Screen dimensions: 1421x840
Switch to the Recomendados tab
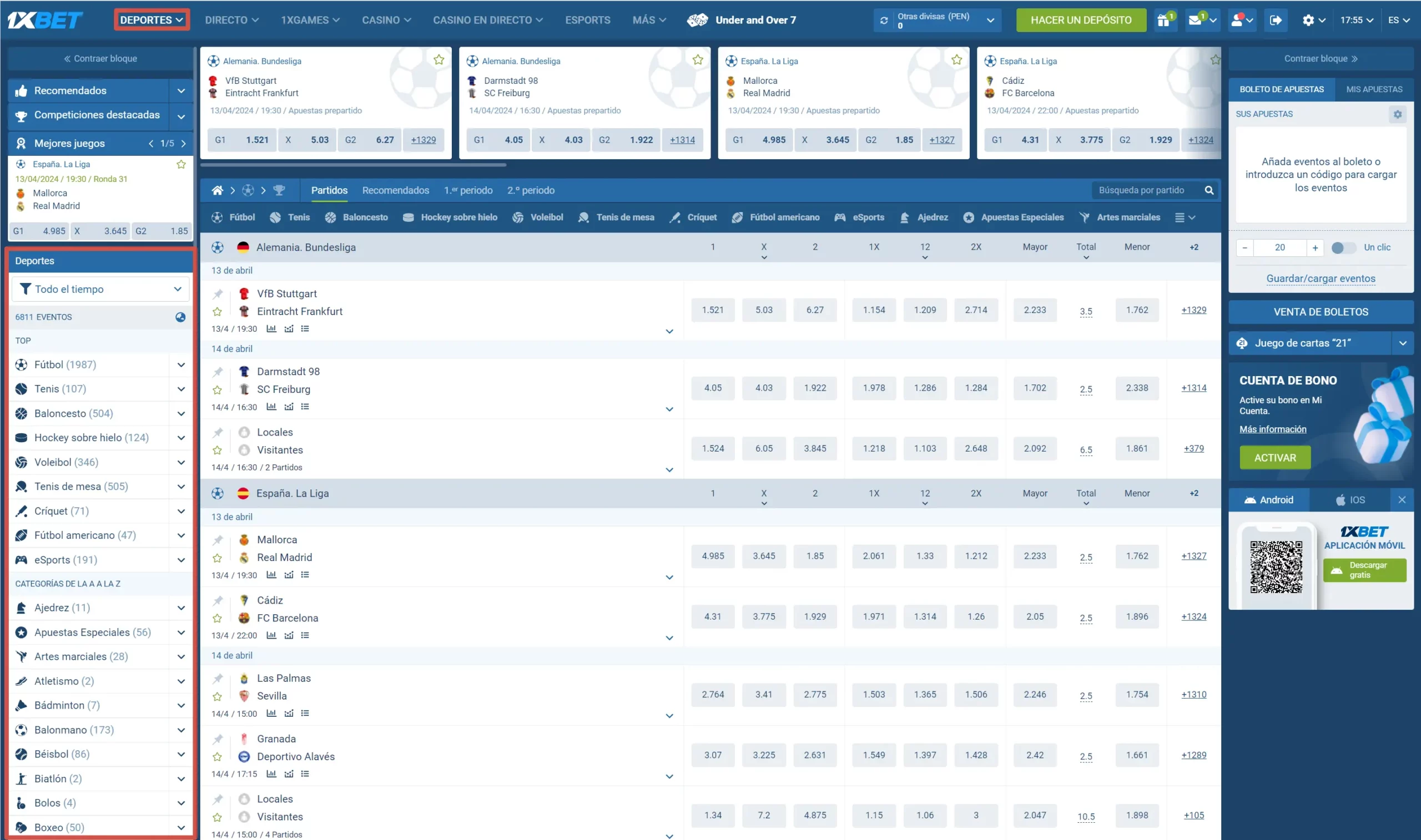coord(396,190)
